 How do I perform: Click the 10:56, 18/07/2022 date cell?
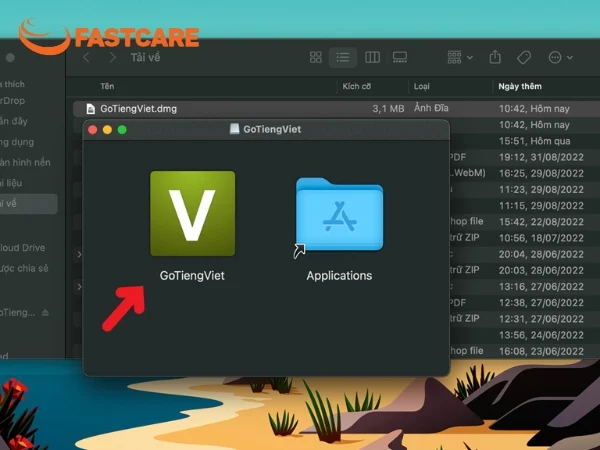tap(541, 238)
